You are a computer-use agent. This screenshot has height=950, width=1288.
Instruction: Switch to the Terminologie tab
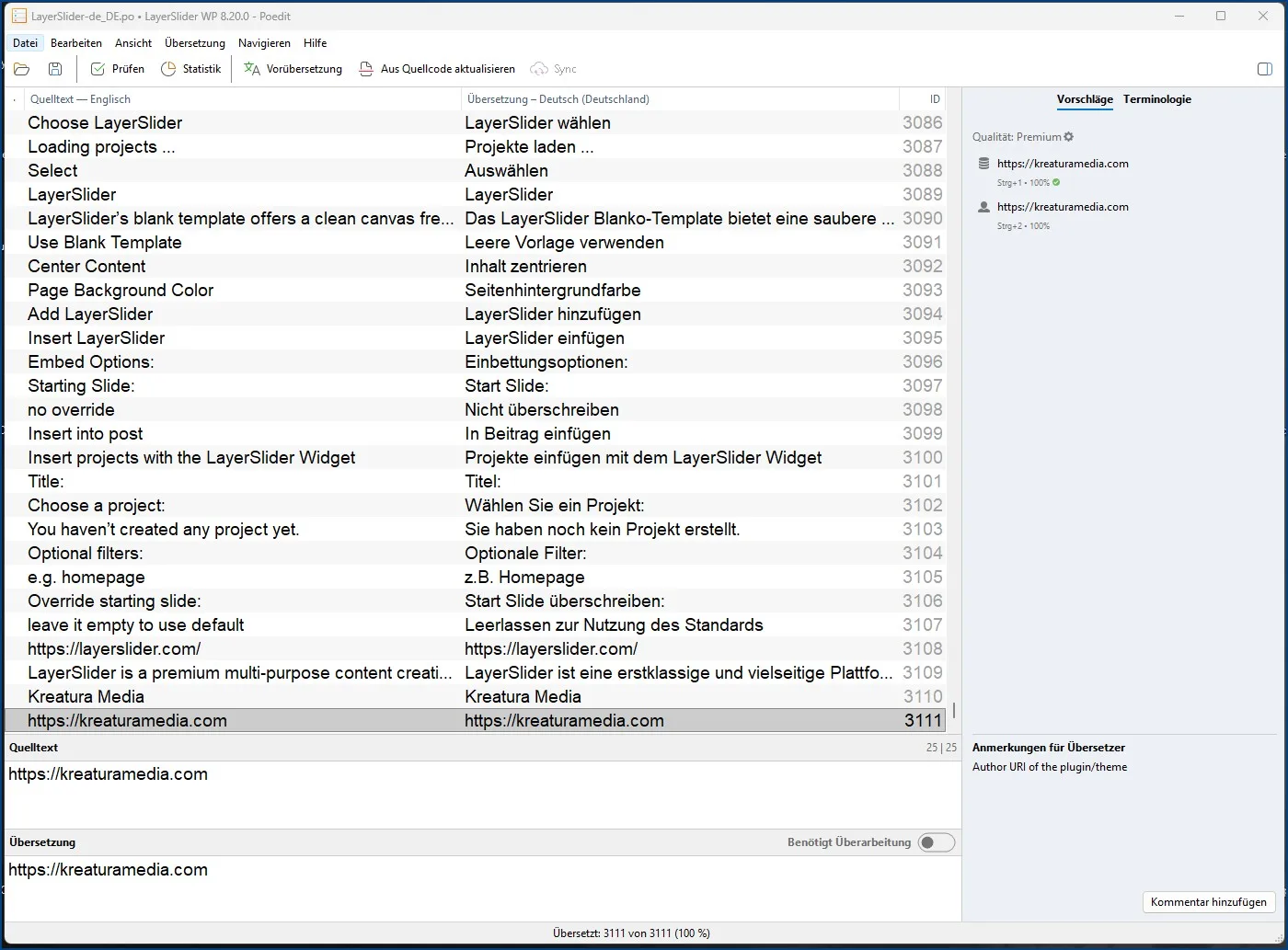(1157, 99)
